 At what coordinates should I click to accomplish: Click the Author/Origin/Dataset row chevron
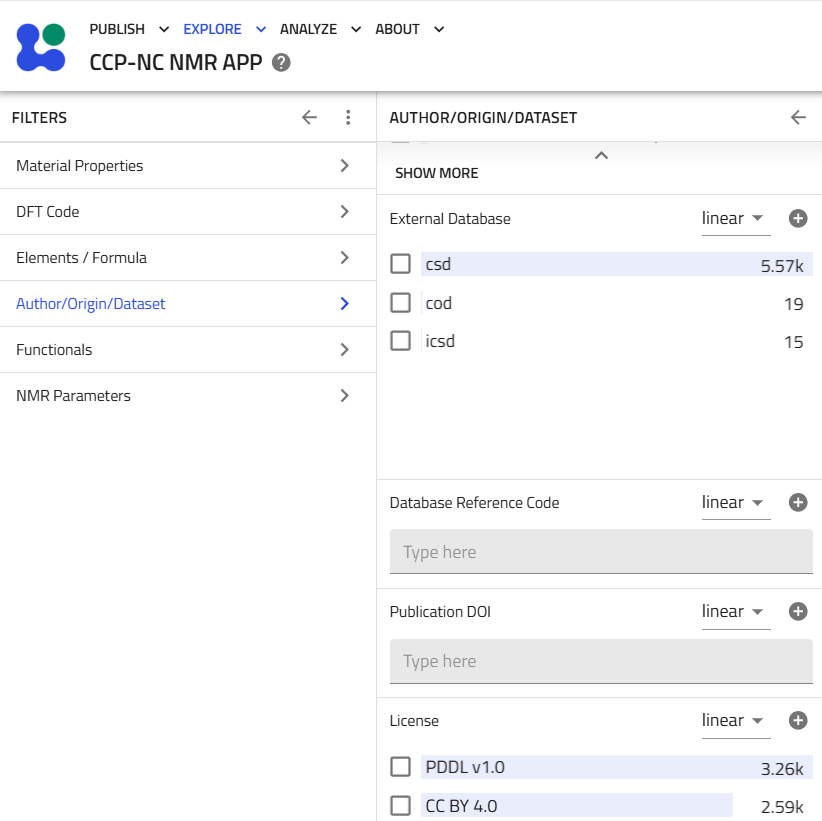coord(344,304)
